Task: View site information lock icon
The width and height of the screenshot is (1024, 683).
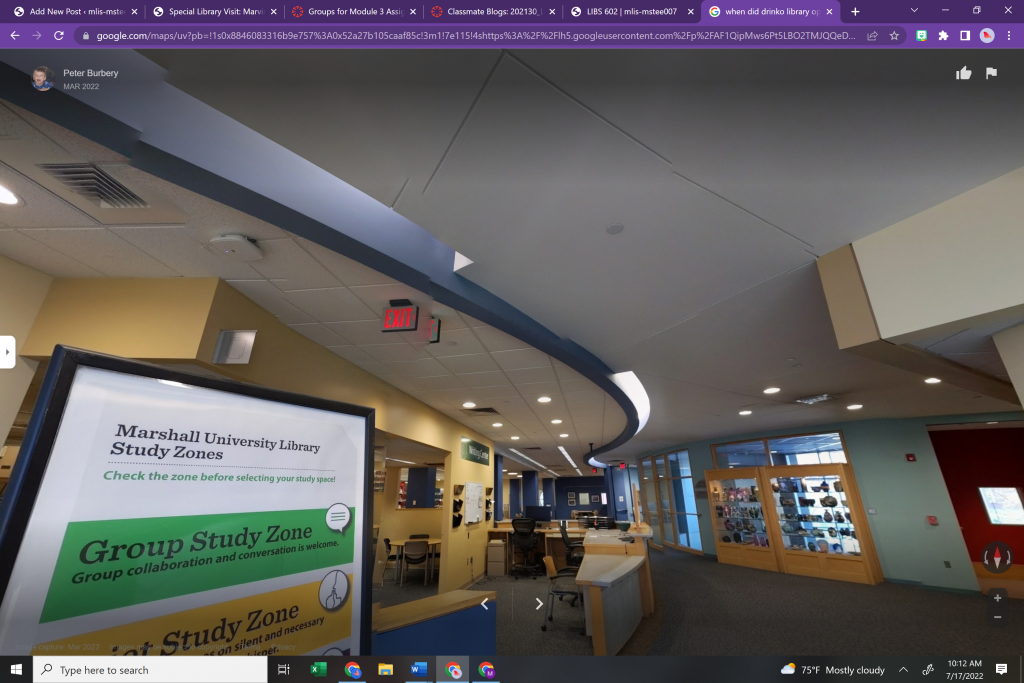Action: 86,36
